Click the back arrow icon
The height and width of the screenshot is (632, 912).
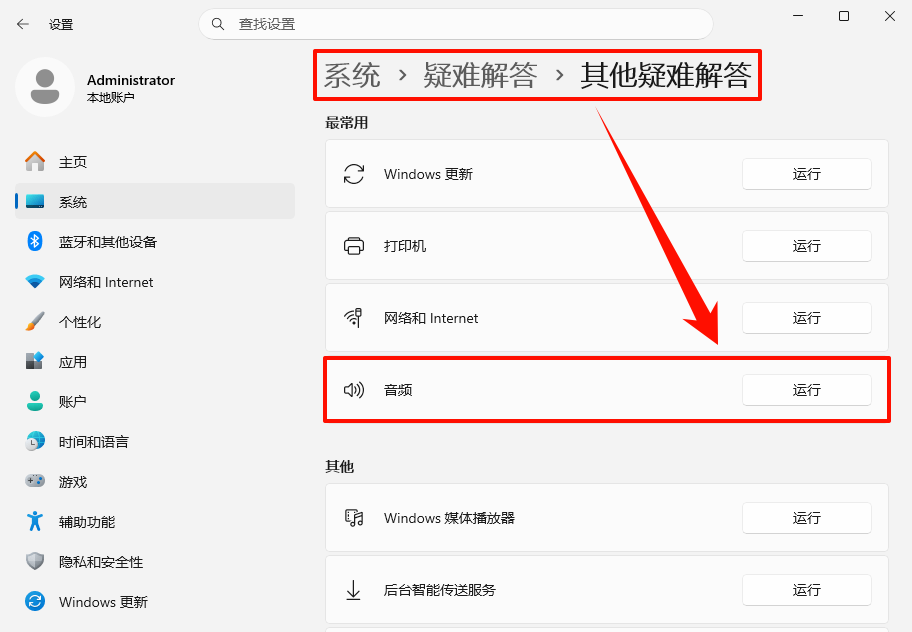click(23, 24)
